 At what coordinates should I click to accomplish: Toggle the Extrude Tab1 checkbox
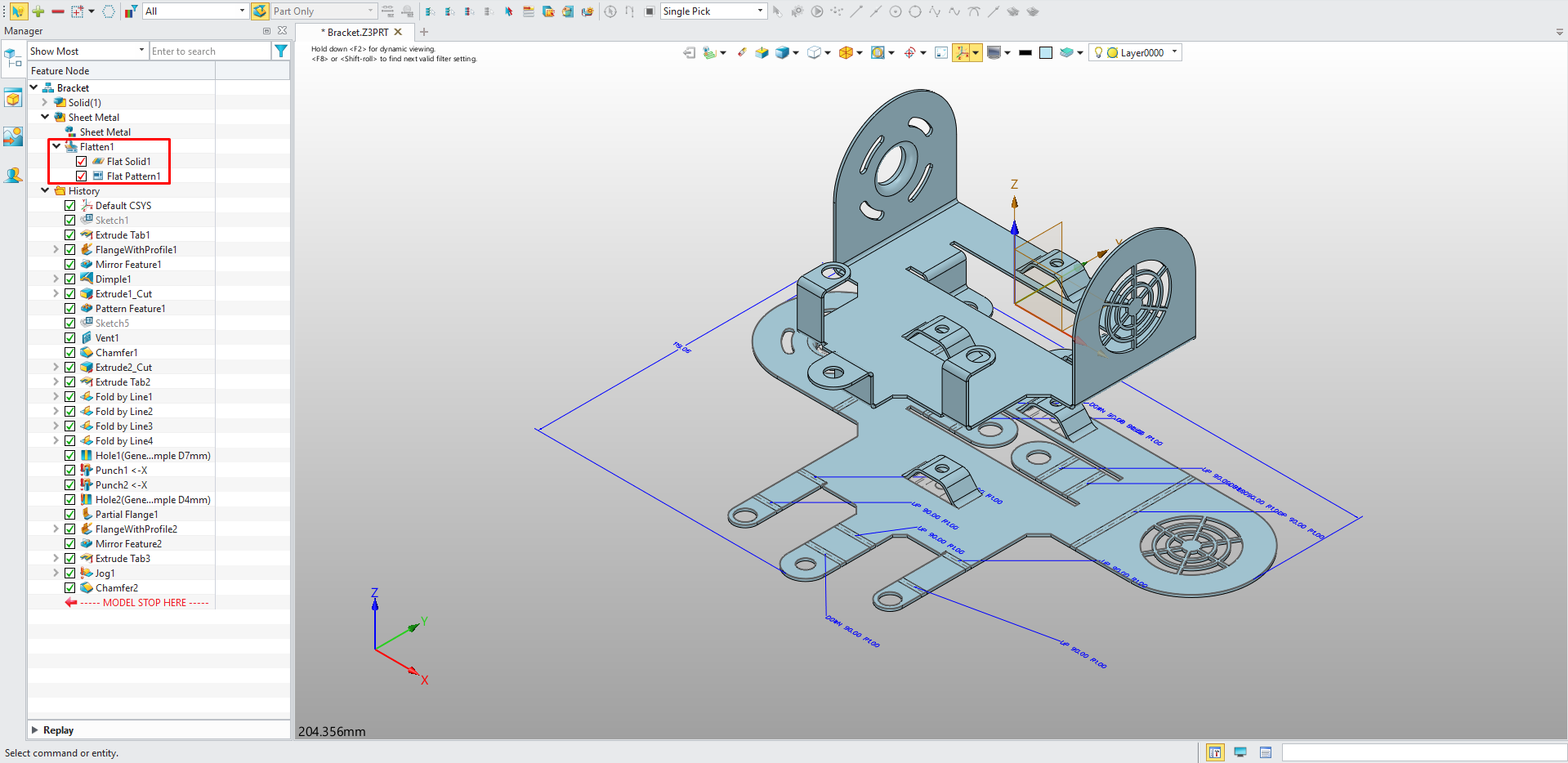[x=70, y=235]
